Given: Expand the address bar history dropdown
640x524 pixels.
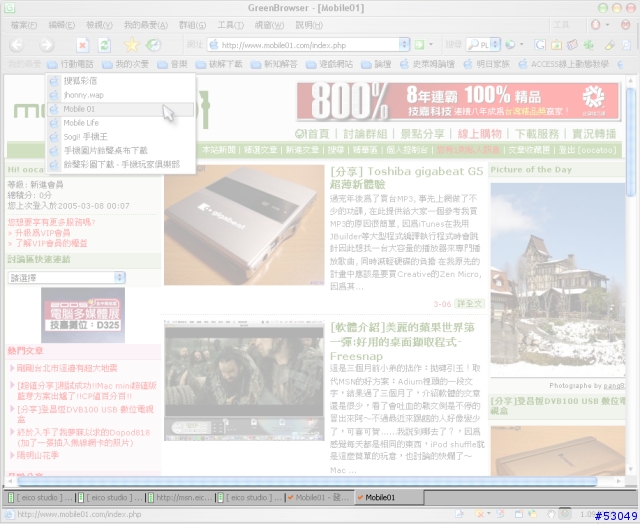Looking at the screenshot, I should pyautogui.click(x=404, y=44).
